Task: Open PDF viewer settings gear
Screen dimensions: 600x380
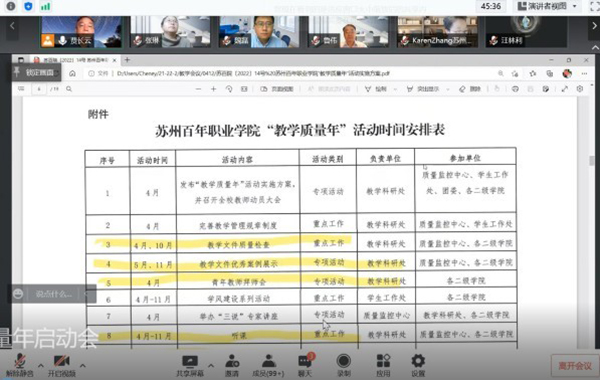Action: 580,89
